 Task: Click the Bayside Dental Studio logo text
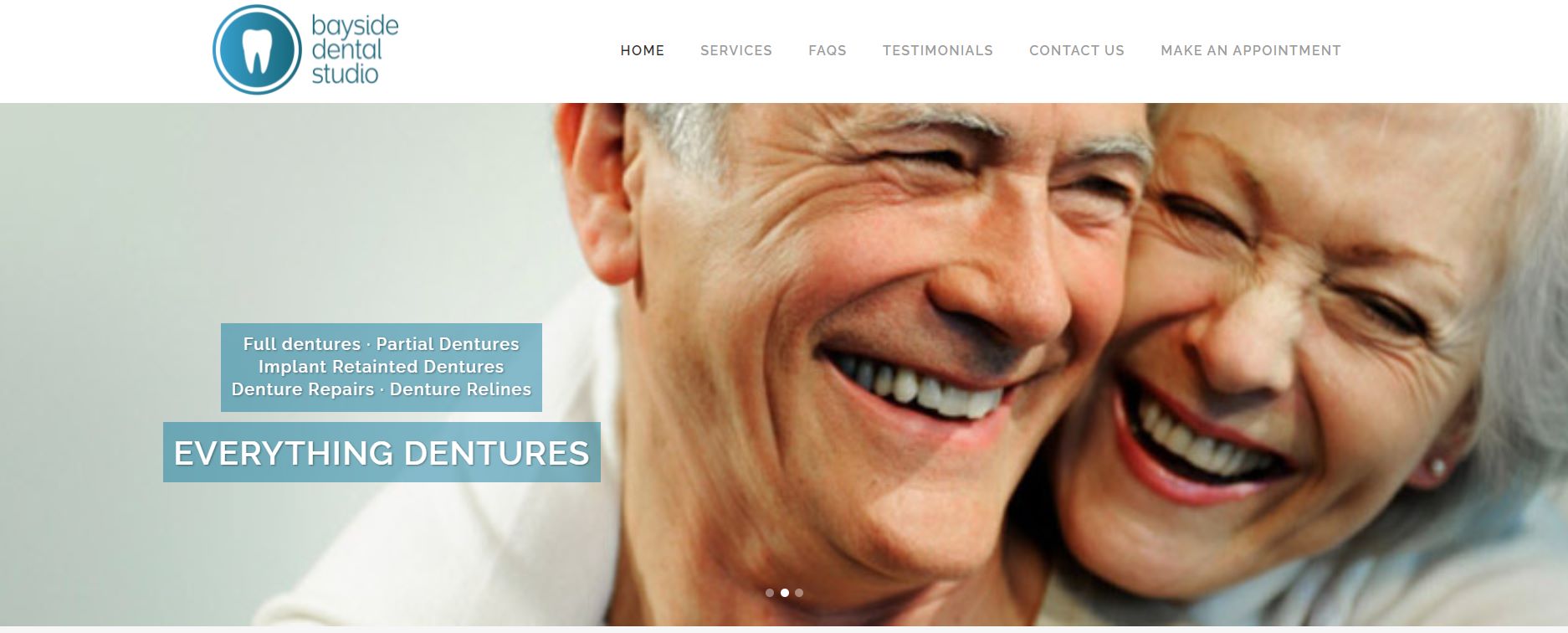pos(355,49)
